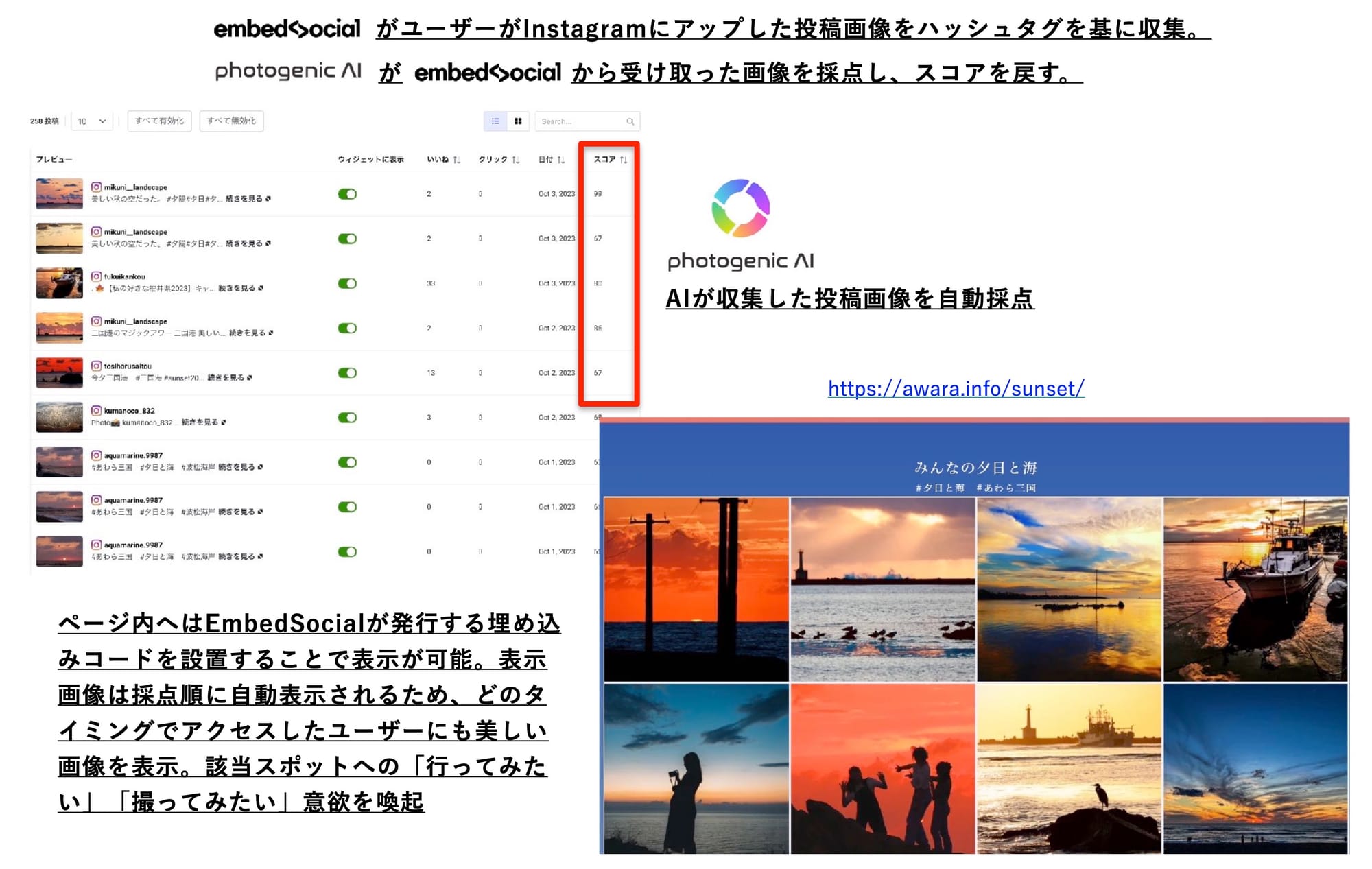1372x869 pixels.
Task: Click Instagram icon beside kumanoco_832
Action: [97, 411]
